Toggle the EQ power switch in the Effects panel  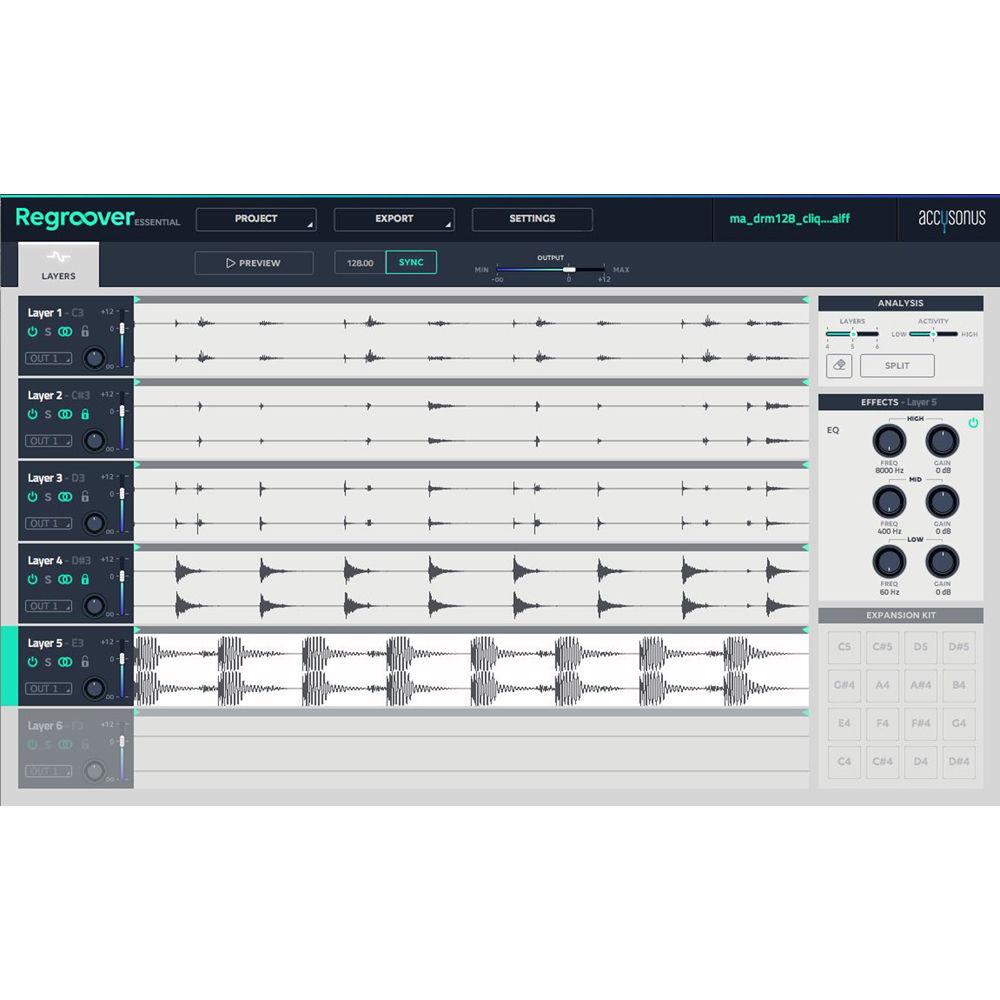[x=971, y=423]
